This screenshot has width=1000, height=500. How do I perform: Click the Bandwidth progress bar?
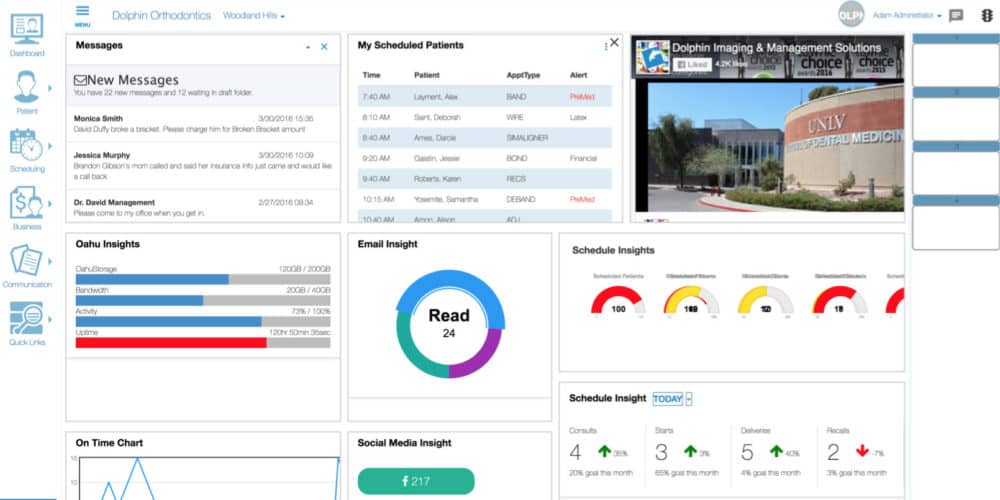[203, 300]
